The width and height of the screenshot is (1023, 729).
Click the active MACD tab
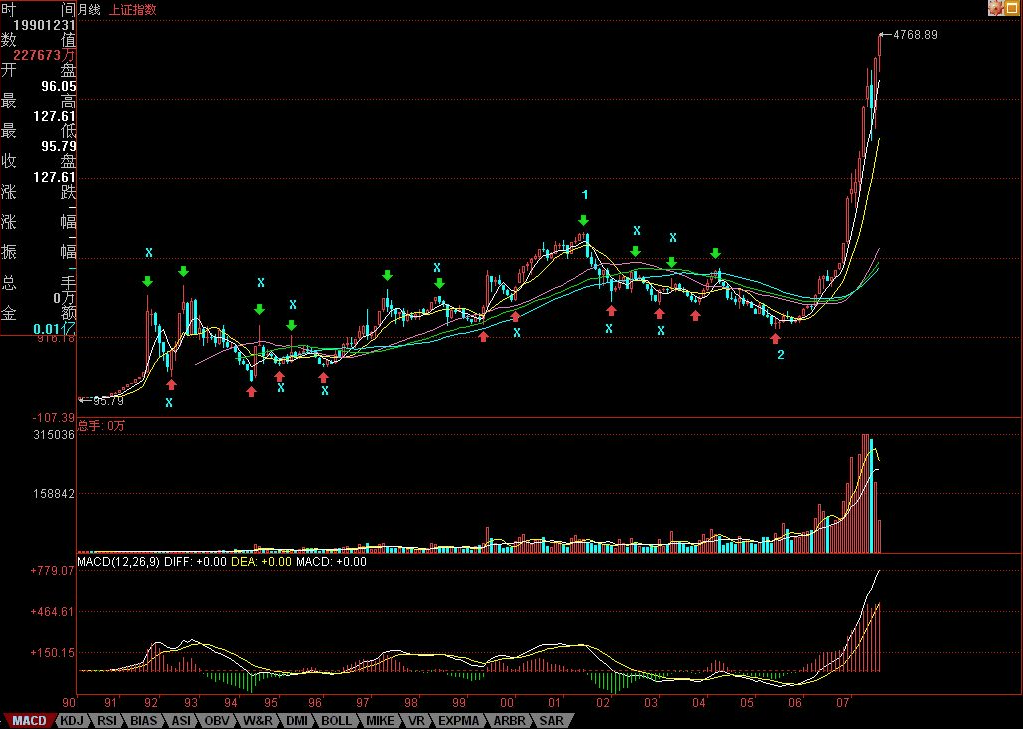point(29,720)
